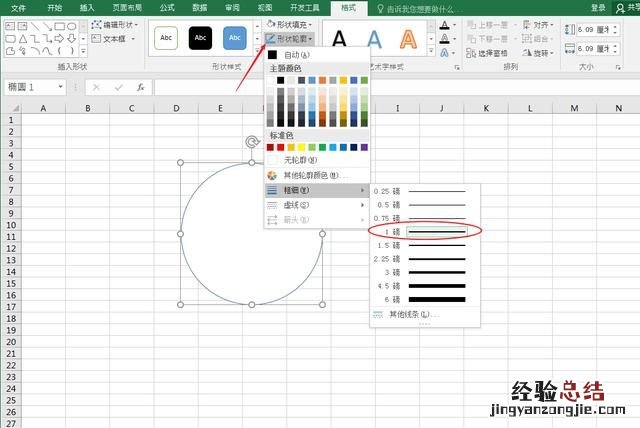Select column K header
This screenshot has width=640, height=428.
click(x=486, y=108)
